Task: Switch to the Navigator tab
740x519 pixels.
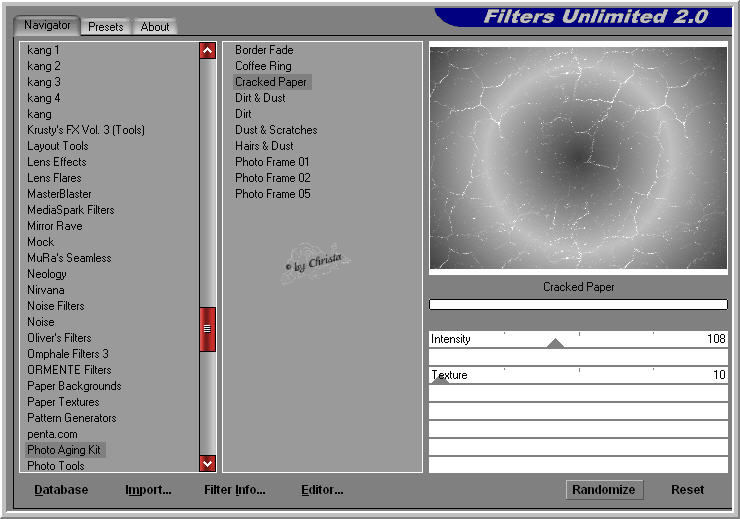Action: click(x=47, y=25)
